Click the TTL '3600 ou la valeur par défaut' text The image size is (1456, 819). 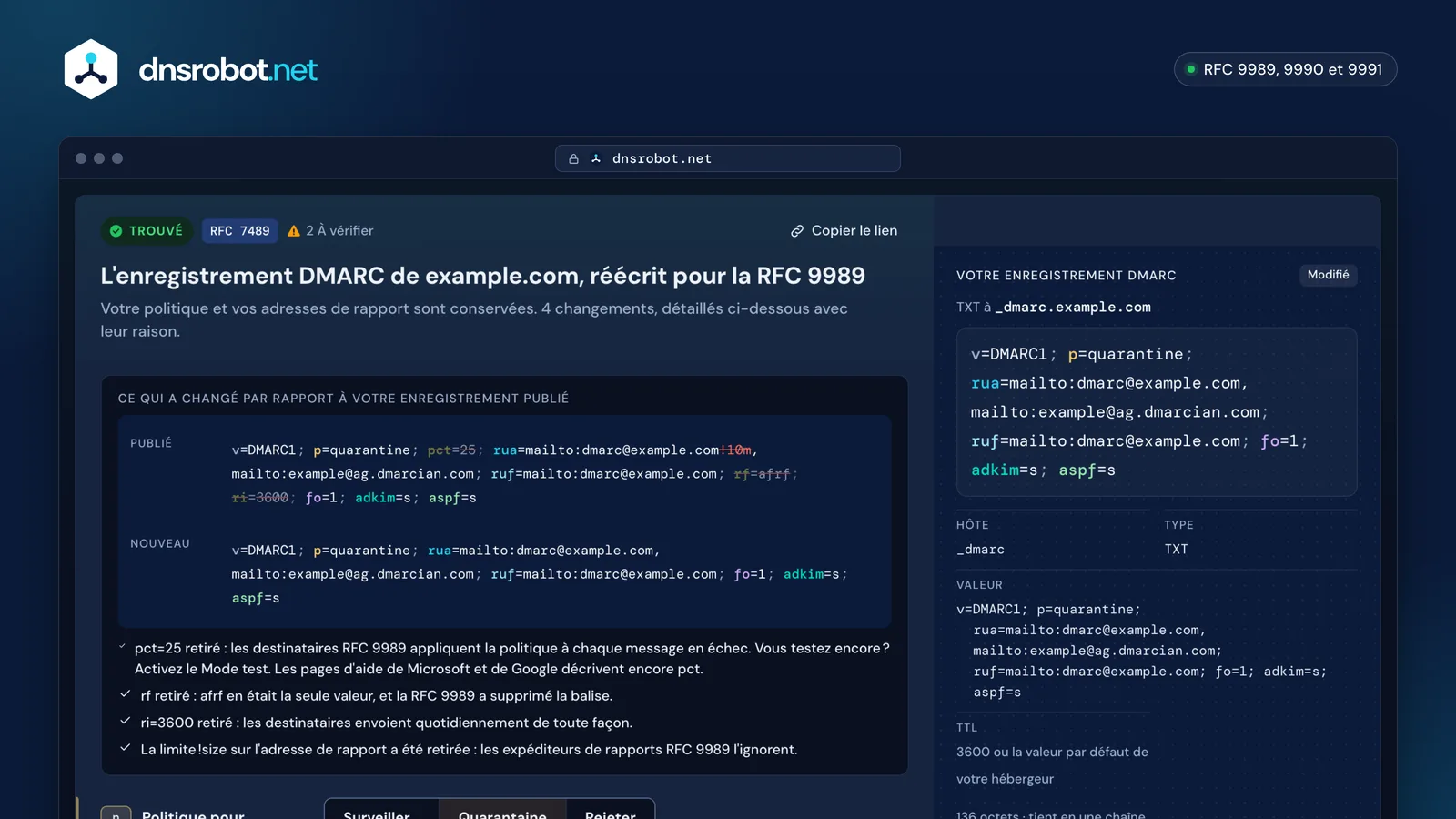point(1052,765)
